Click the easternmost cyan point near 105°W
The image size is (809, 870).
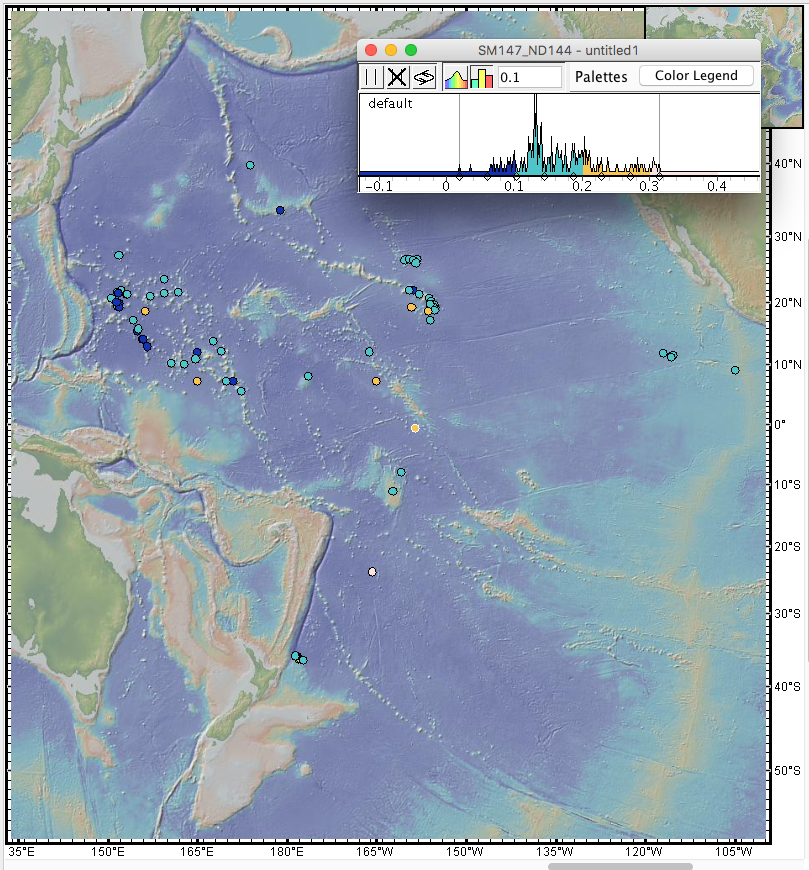pos(735,370)
